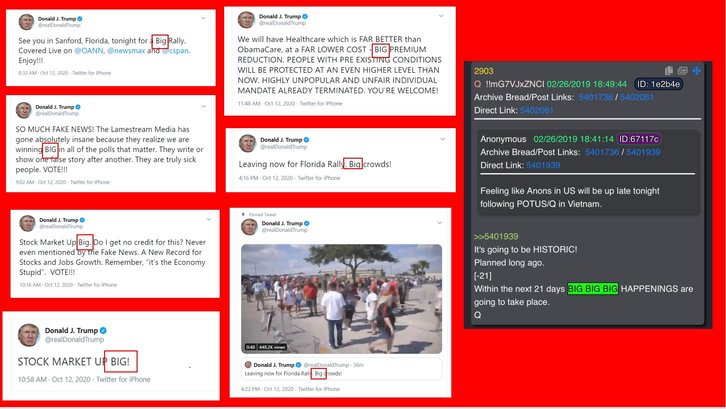The width and height of the screenshot is (726, 409).
Task: Expand the chevron on the Leaving now for Florida tweet
Action: point(443,139)
